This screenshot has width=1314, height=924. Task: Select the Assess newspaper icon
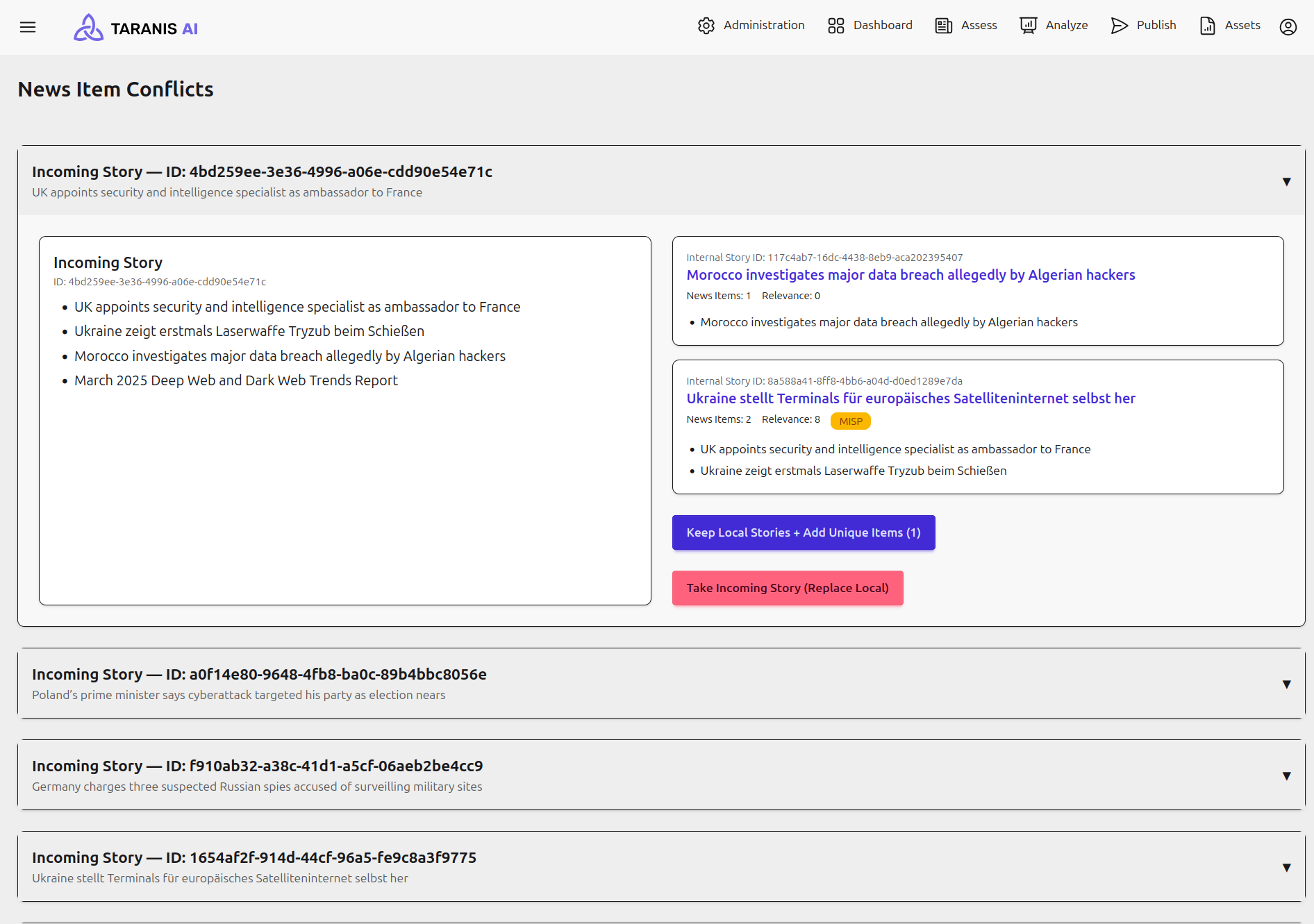click(943, 25)
